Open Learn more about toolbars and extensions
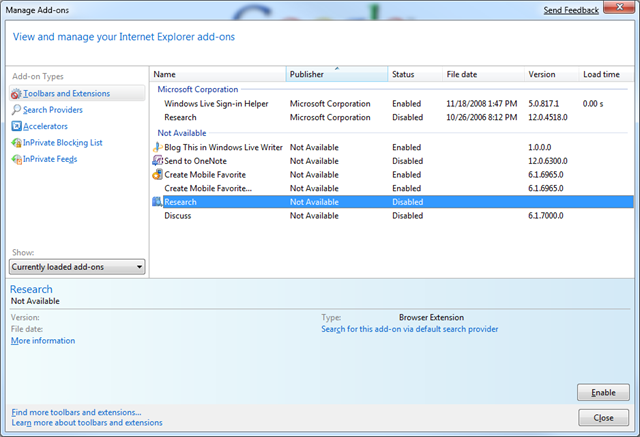The image size is (640, 437). pyautogui.click(x=87, y=423)
